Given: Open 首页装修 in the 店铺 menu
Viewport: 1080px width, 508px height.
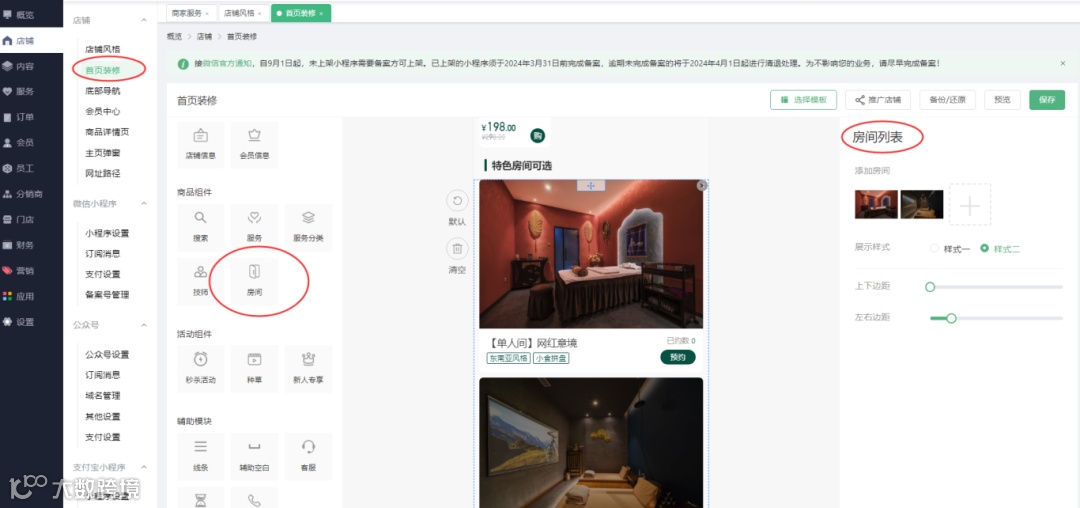Looking at the screenshot, I should (x=103, y=70).
